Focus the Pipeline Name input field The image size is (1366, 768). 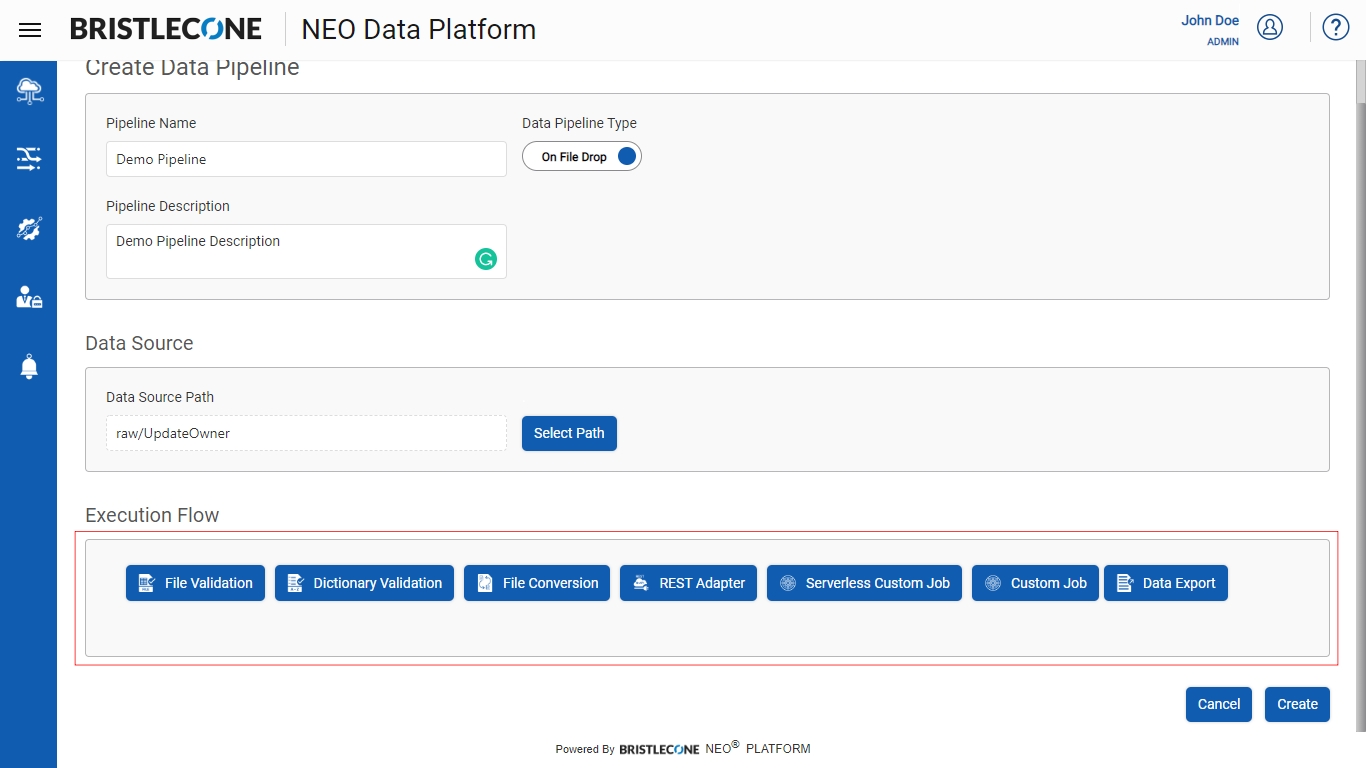(306, 159)
